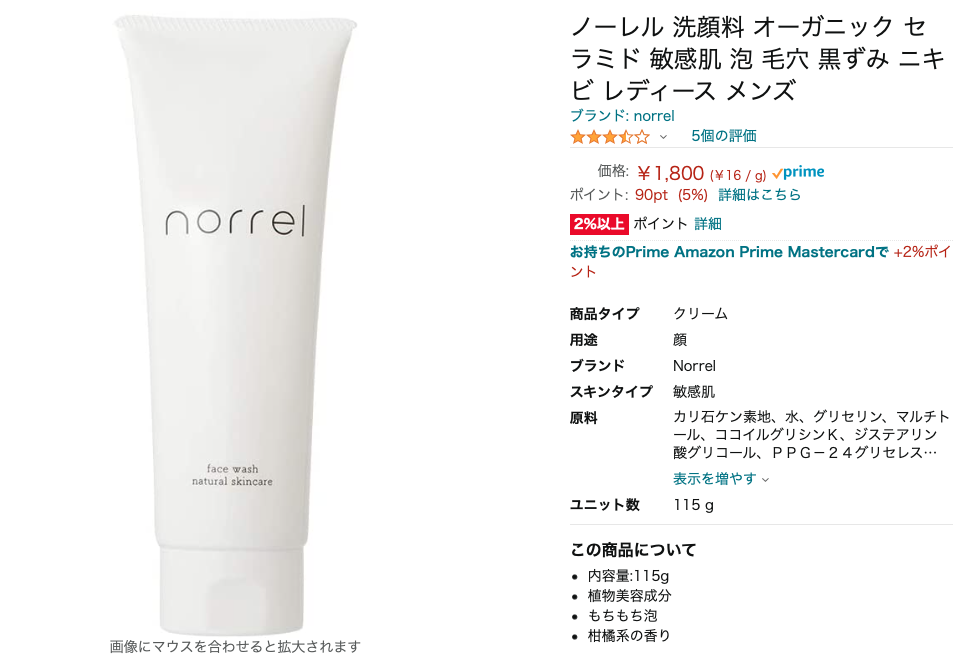Click the 90pt (5%) points text
968x662 pixels.
tap(671, 195)
